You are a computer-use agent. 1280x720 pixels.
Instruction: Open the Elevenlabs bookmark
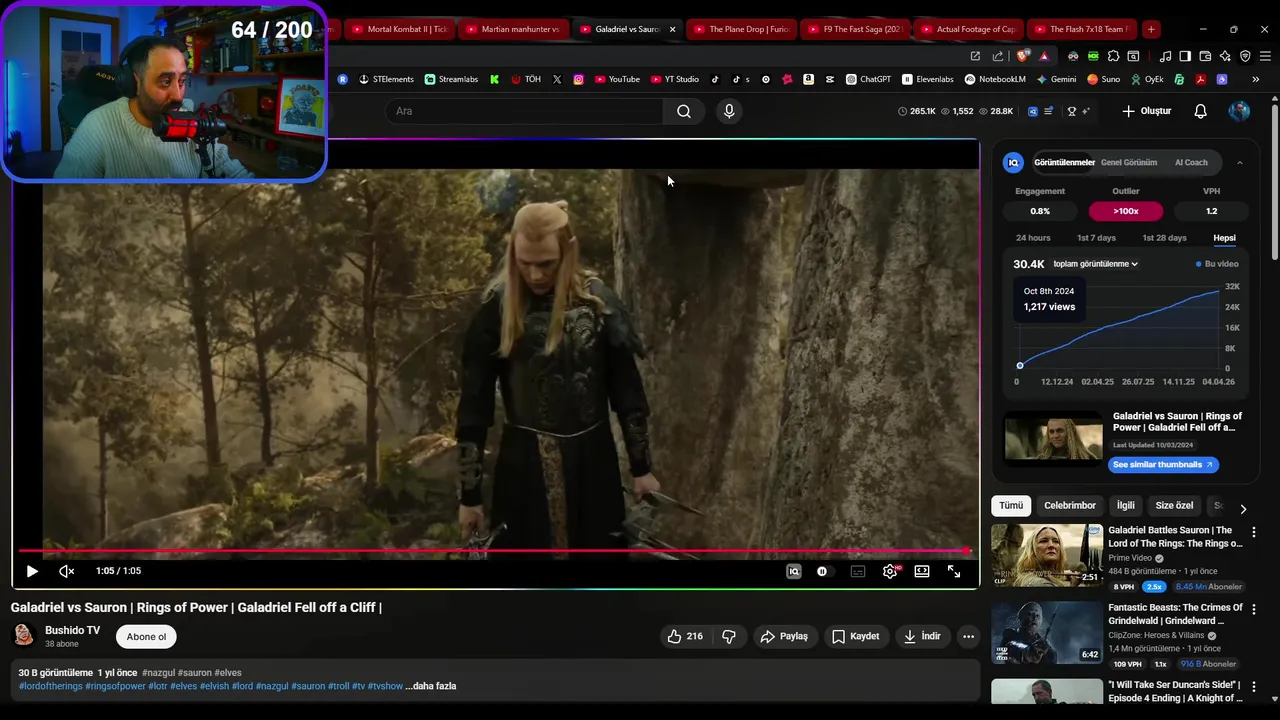(x=928, y=79)
